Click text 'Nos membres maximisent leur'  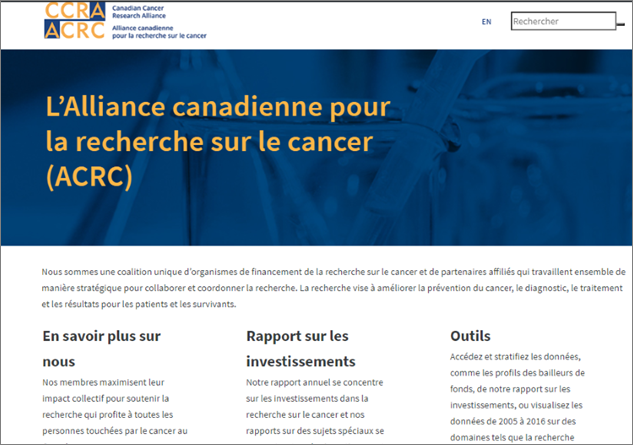click(103, 382)
